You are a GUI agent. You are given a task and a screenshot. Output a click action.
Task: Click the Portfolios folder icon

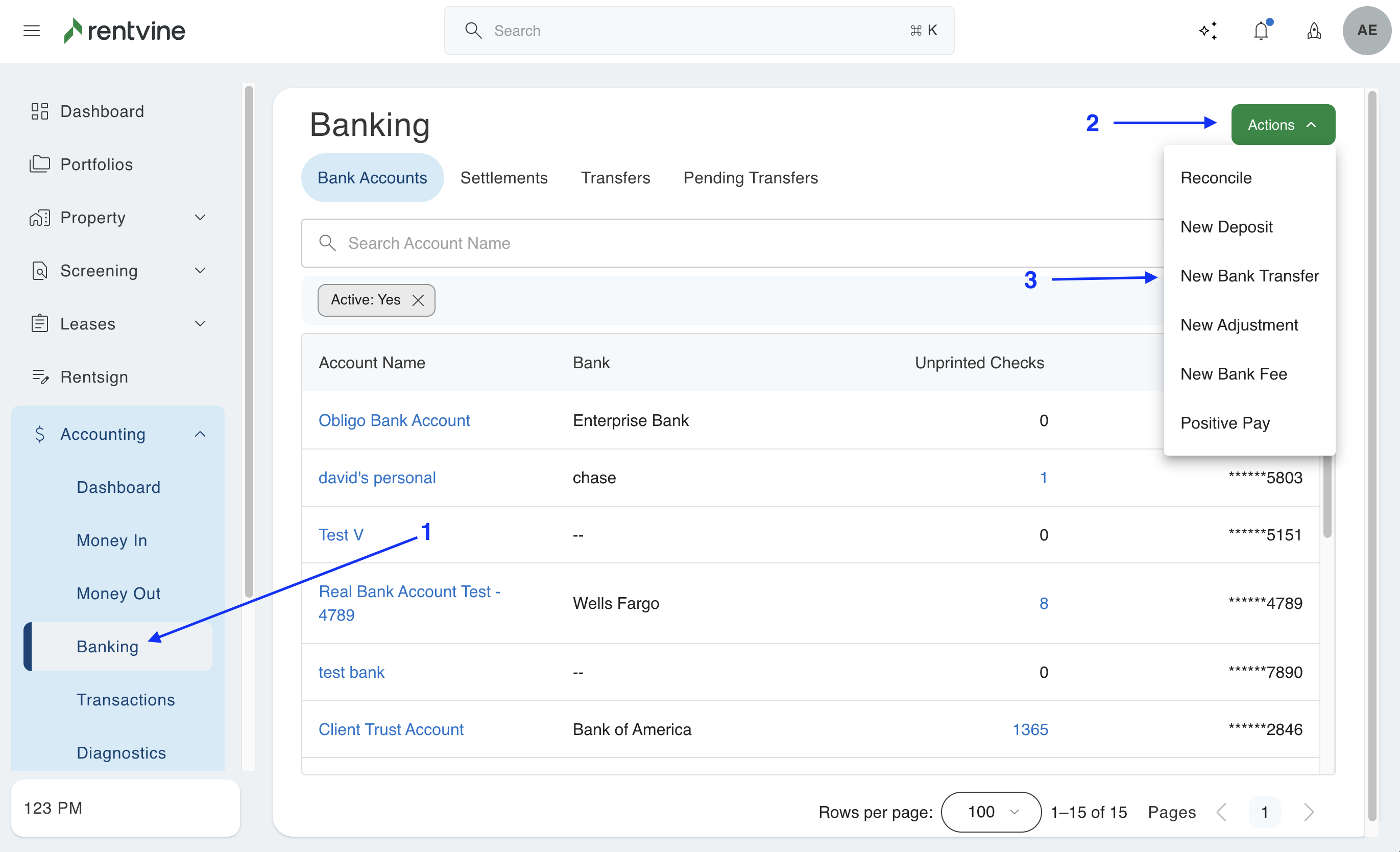coord(39,164)
